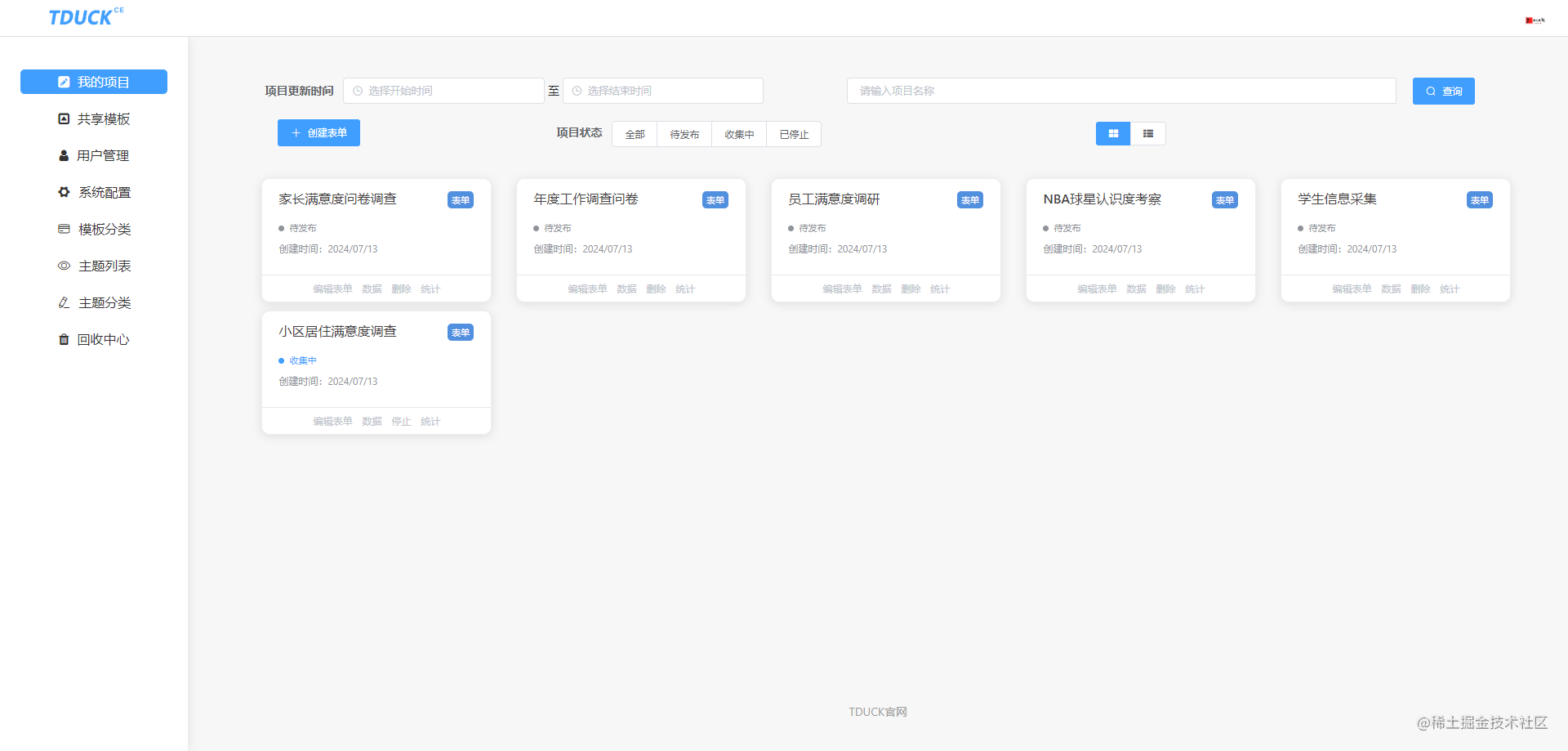This screenshot has height=751, width=1568.
Task: Click the 模板分类 card icon
Action: click(x=64, y=229)
